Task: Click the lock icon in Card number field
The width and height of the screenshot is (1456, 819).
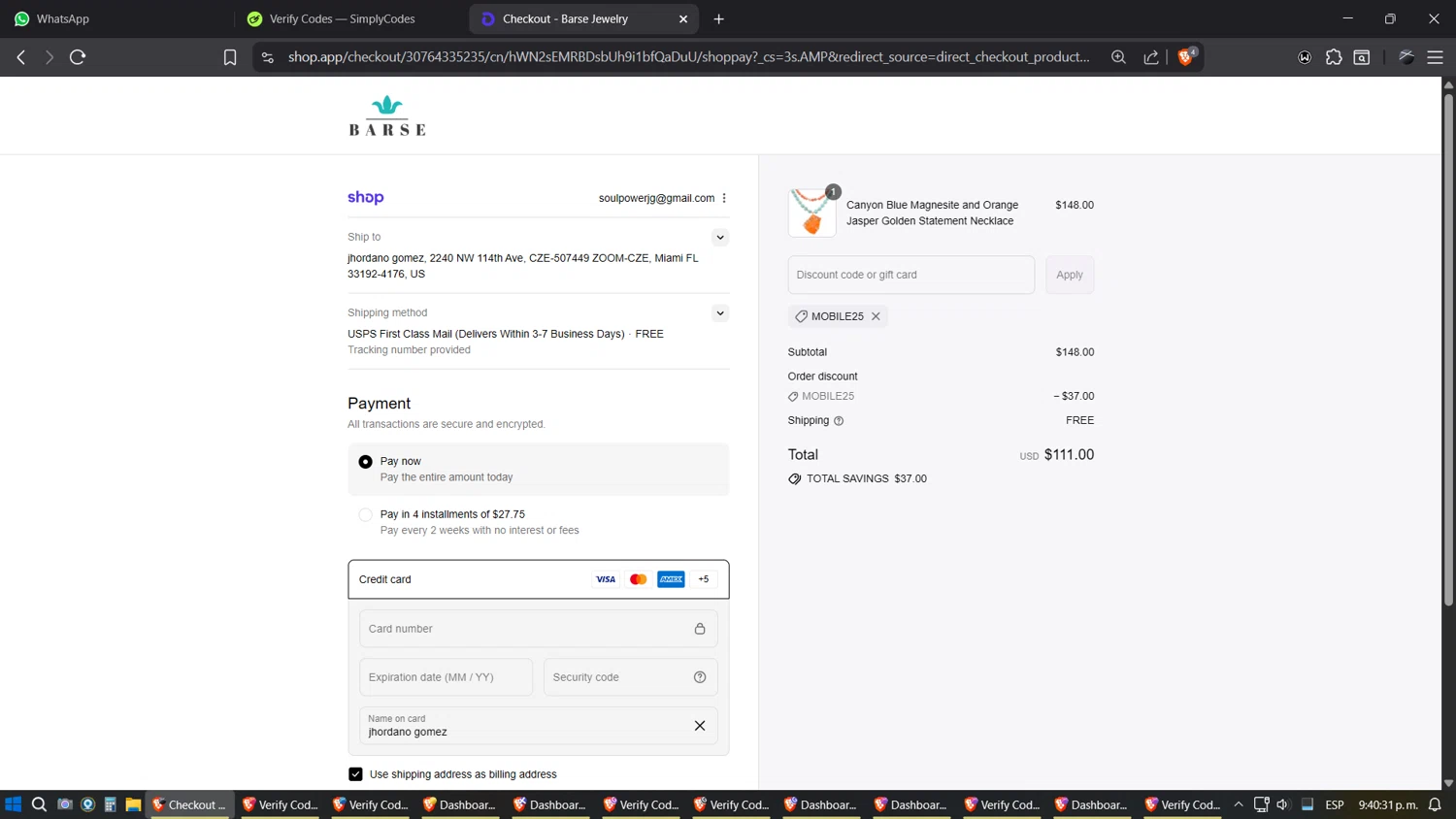Action: (700, 629)
